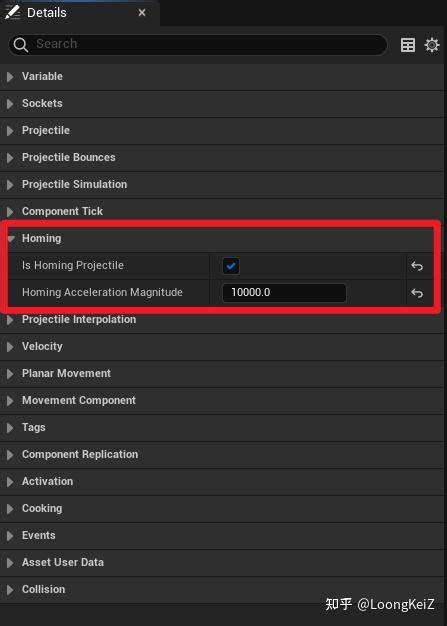
Task: Close the Details tab
Action: coord(142,13)
